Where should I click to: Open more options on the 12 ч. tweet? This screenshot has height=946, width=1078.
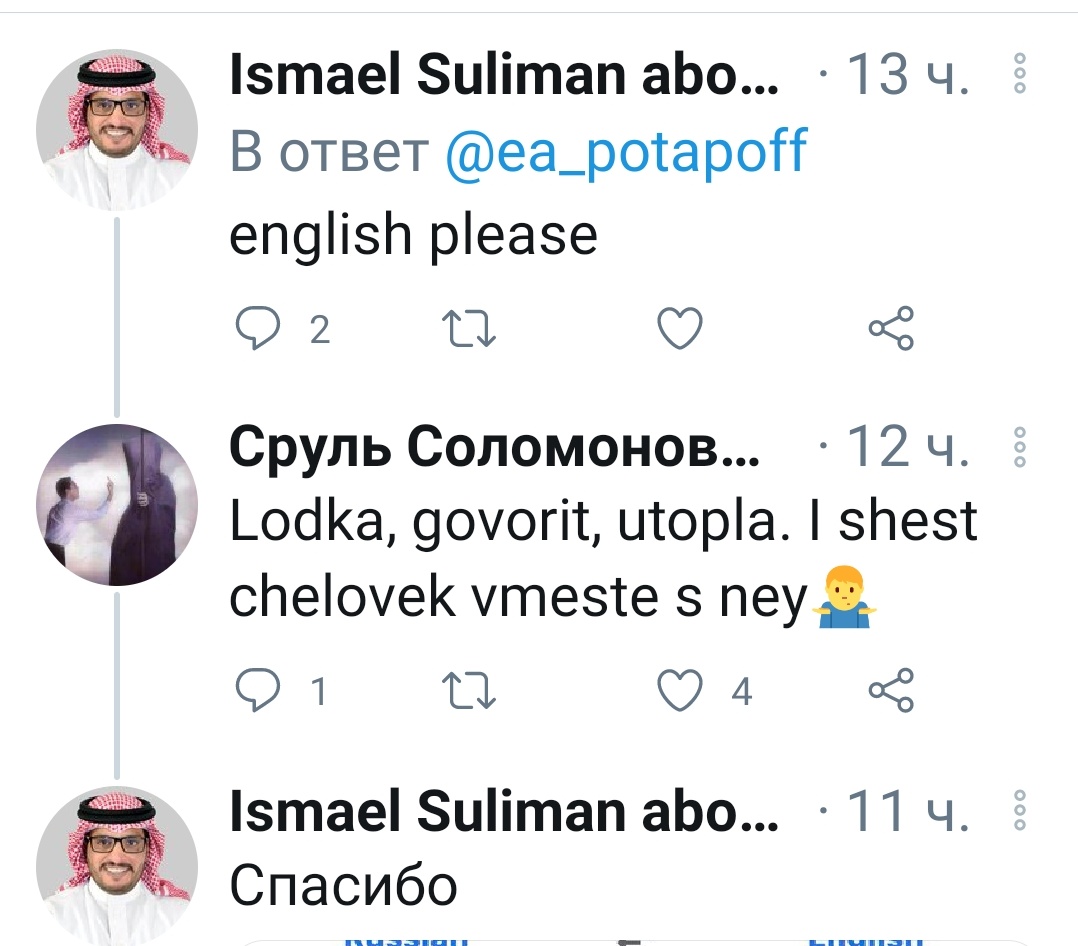pyautogui.click(x=1020, y=447)
